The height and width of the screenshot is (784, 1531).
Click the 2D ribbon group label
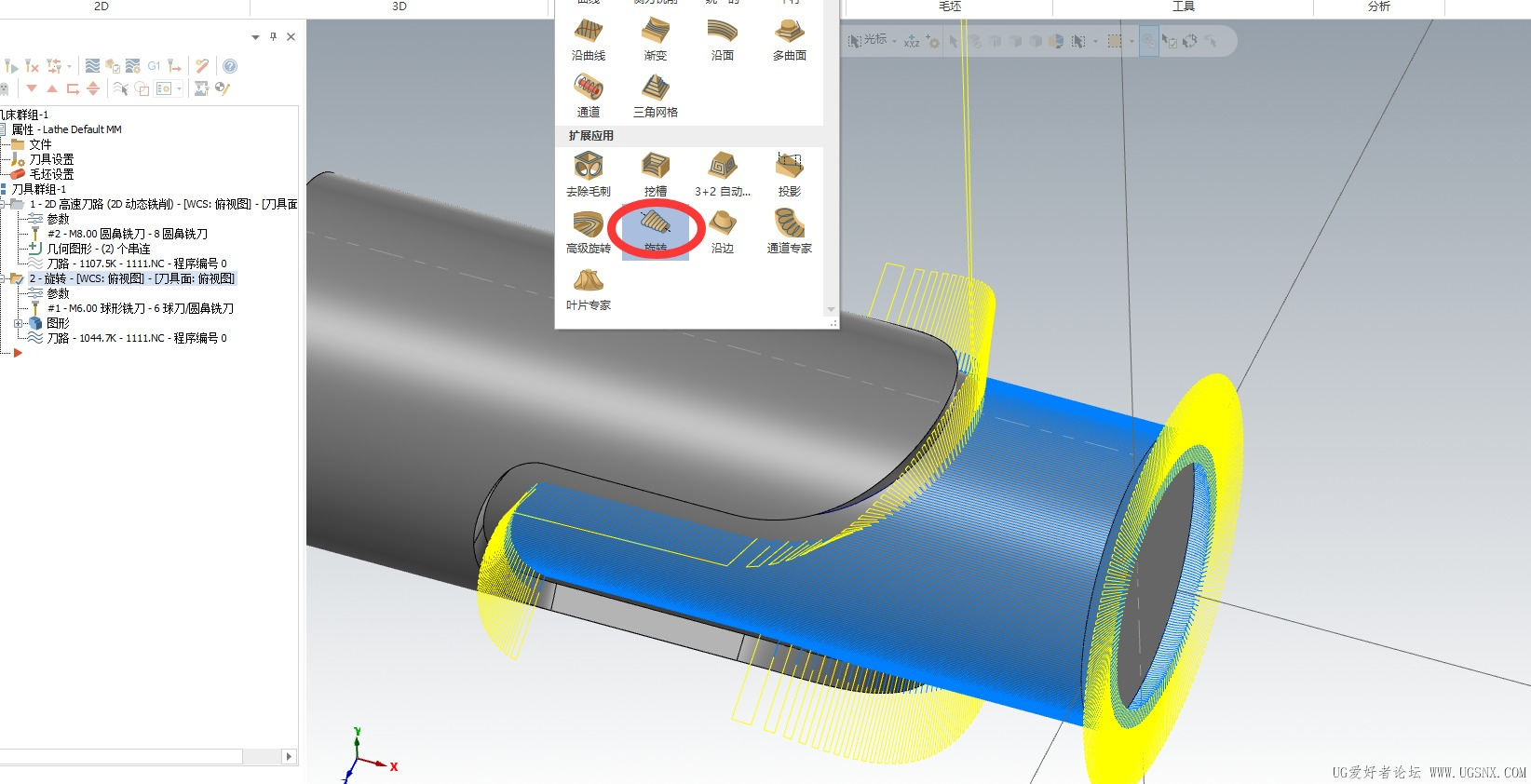102,7
